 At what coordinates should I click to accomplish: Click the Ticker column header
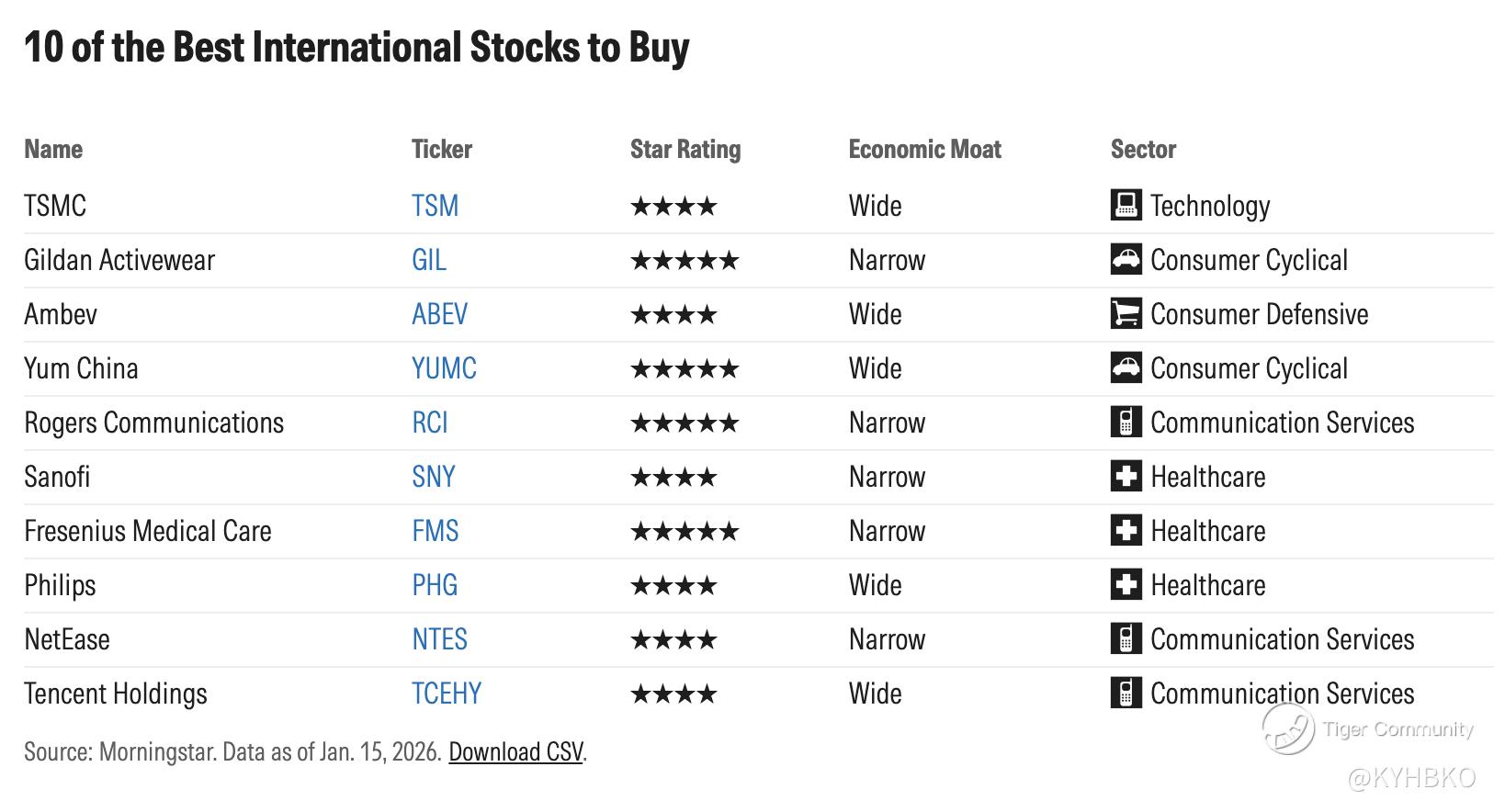[441, 150]
